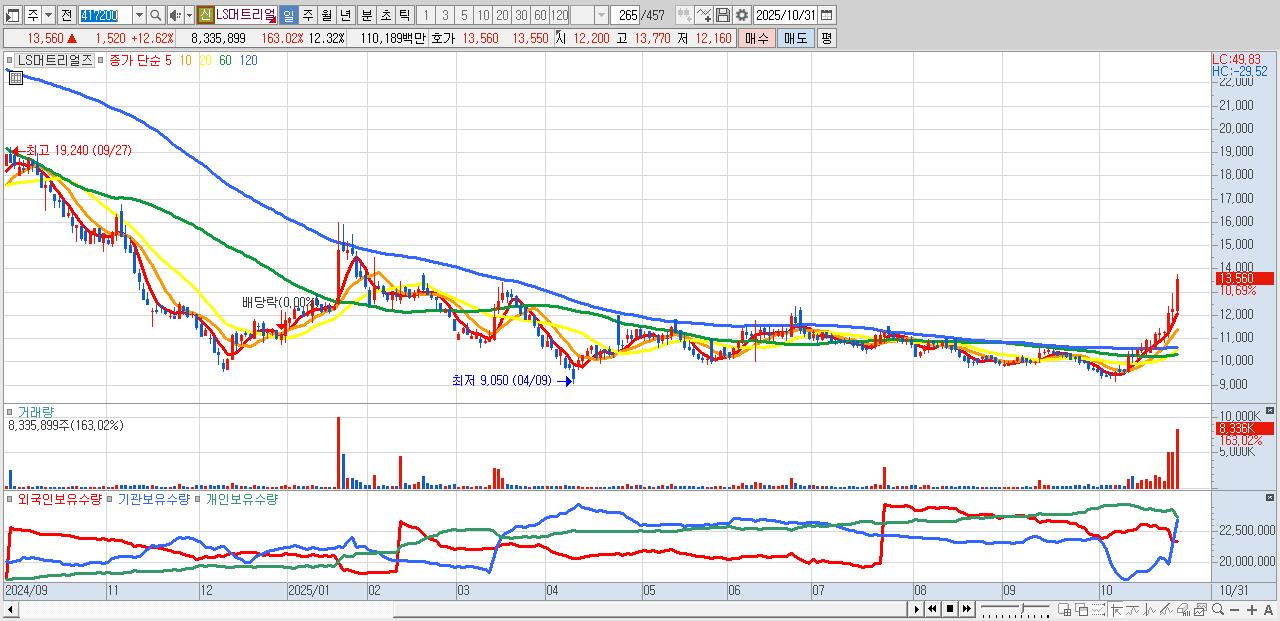Select interval 10 button
The width and height of the screenshot is (1280, 621).
483,15
